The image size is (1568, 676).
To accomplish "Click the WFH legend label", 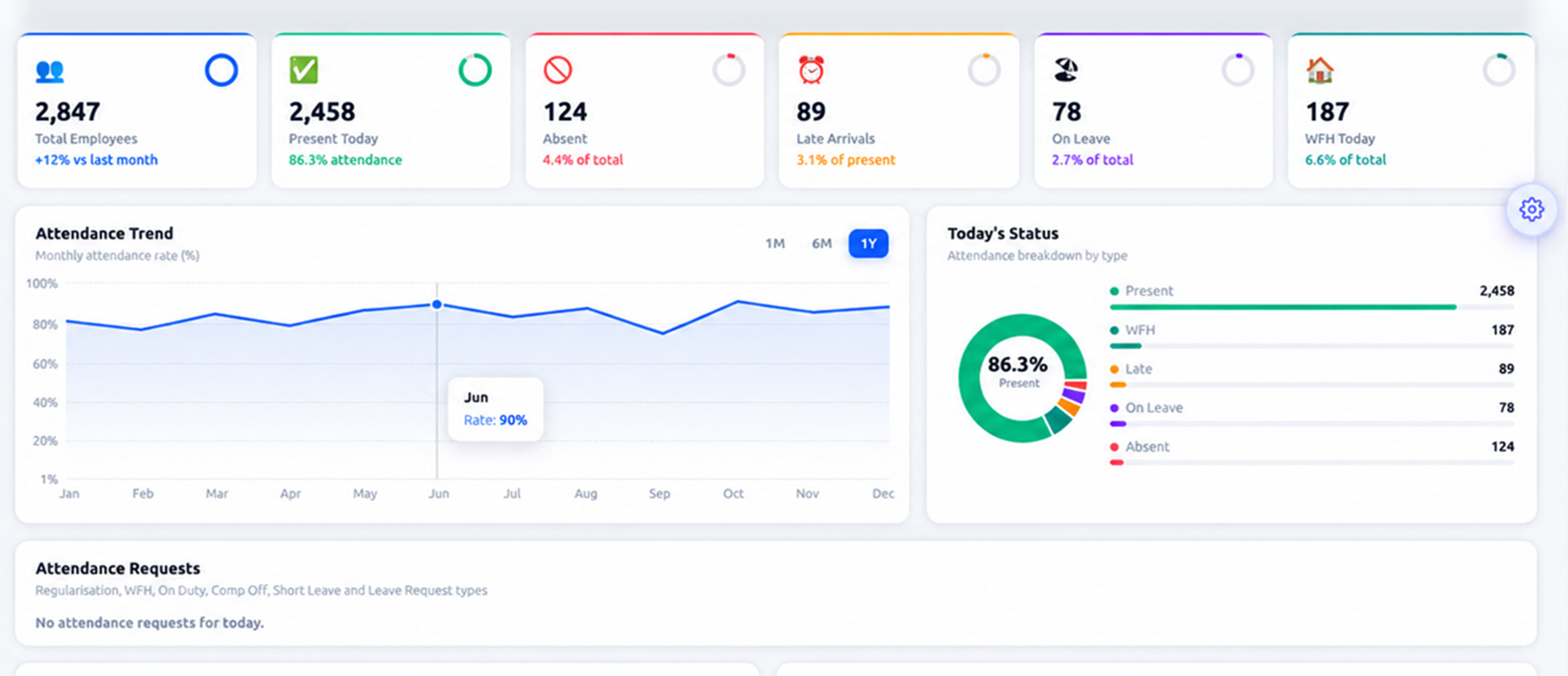I will (x=1140, y=330).
